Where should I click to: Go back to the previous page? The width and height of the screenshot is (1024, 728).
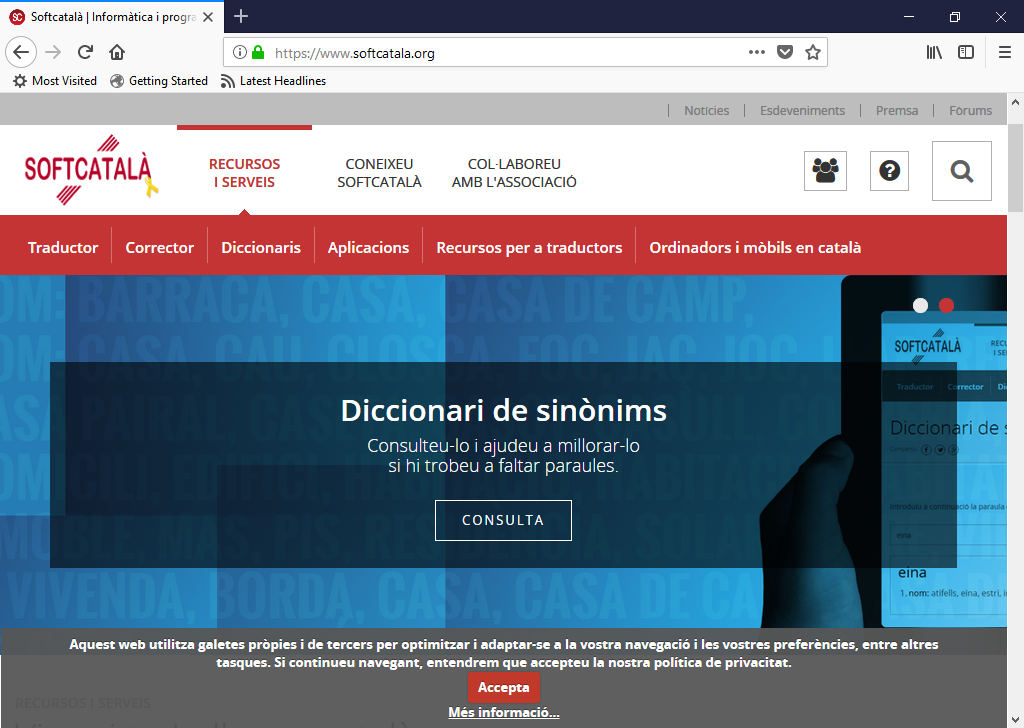pyautogui.click(x=21, y=52)
